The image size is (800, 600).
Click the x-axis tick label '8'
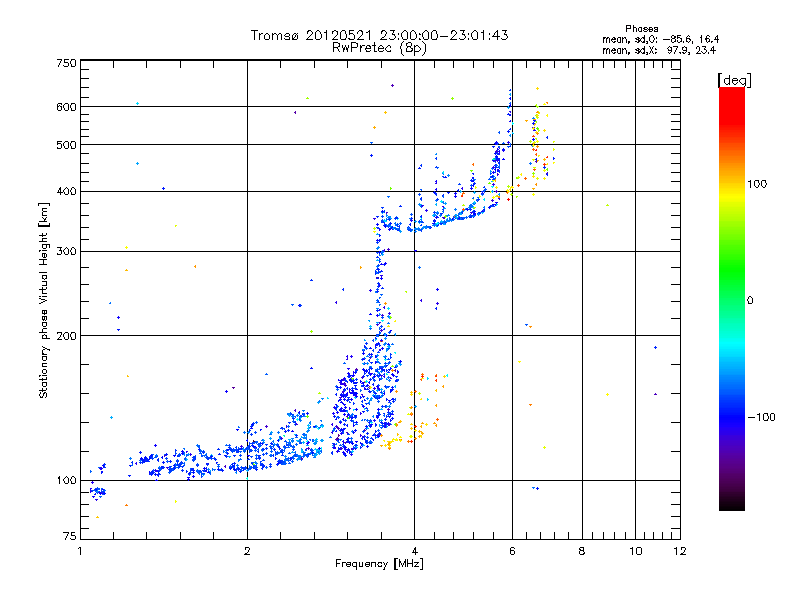pyautogui.click(x=582, y=551)
